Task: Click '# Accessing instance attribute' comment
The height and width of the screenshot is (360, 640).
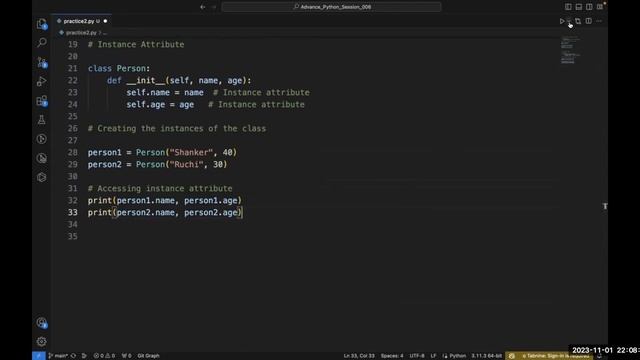Action: click(x=160, y=189)
